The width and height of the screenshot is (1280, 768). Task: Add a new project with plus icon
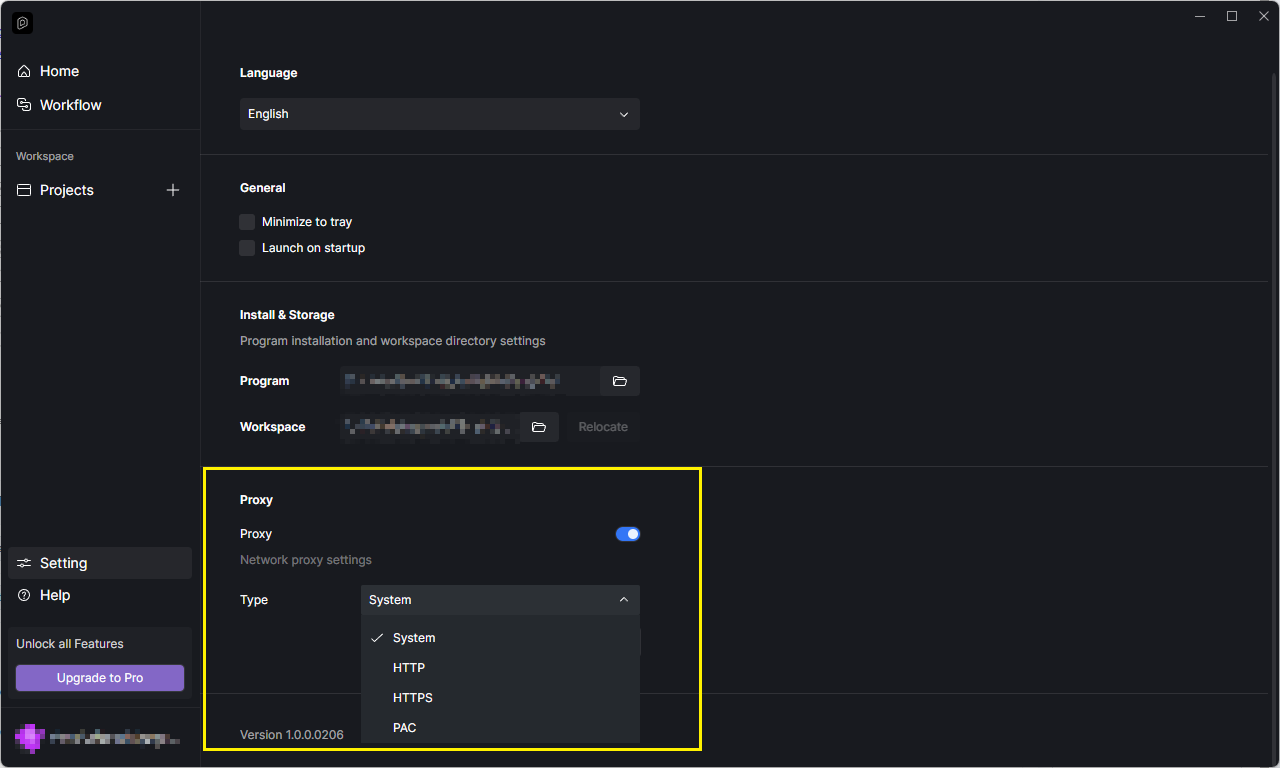point(173,190)
